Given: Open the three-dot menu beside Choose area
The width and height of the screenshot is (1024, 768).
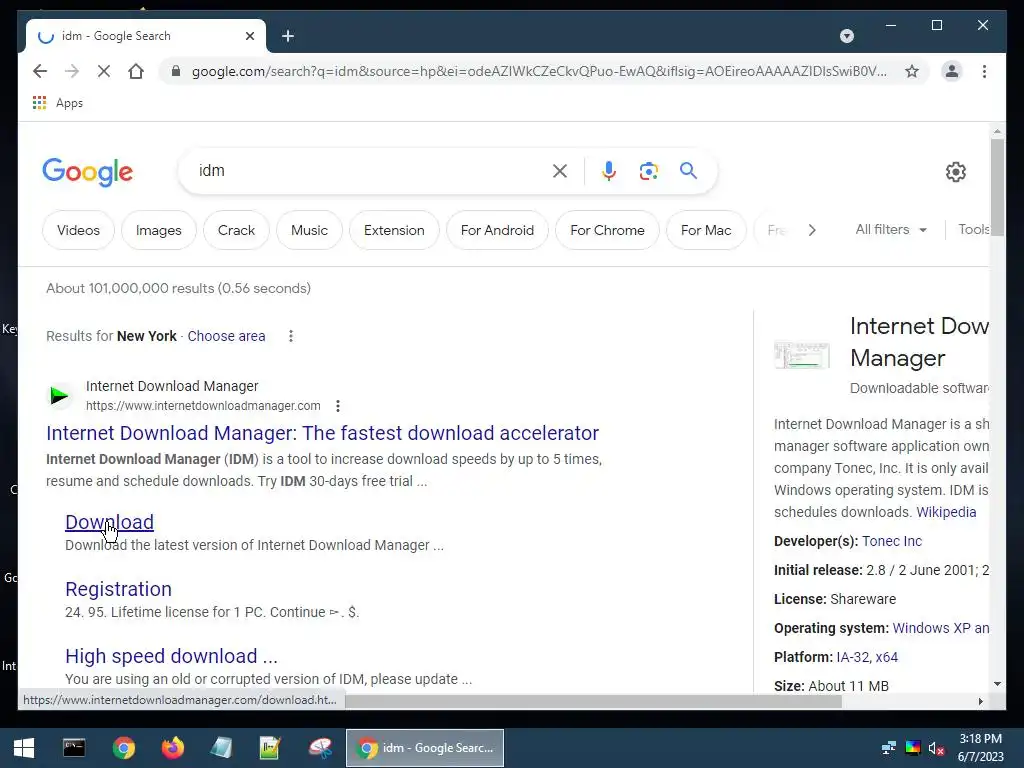Looking at the screenshot, I should click(x=291, y=336).
